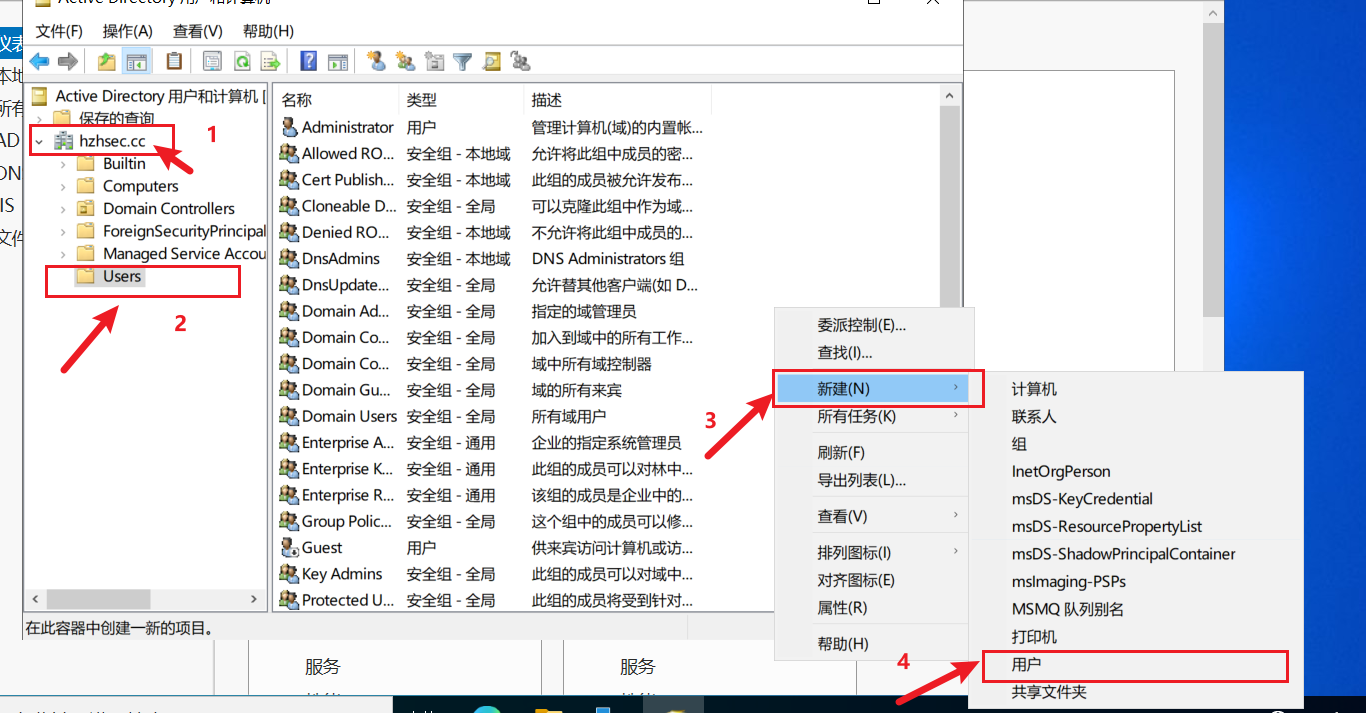1366x713 pixels.
Task: Open Help via the blue question mark icon
Action: tap(309, 62)
